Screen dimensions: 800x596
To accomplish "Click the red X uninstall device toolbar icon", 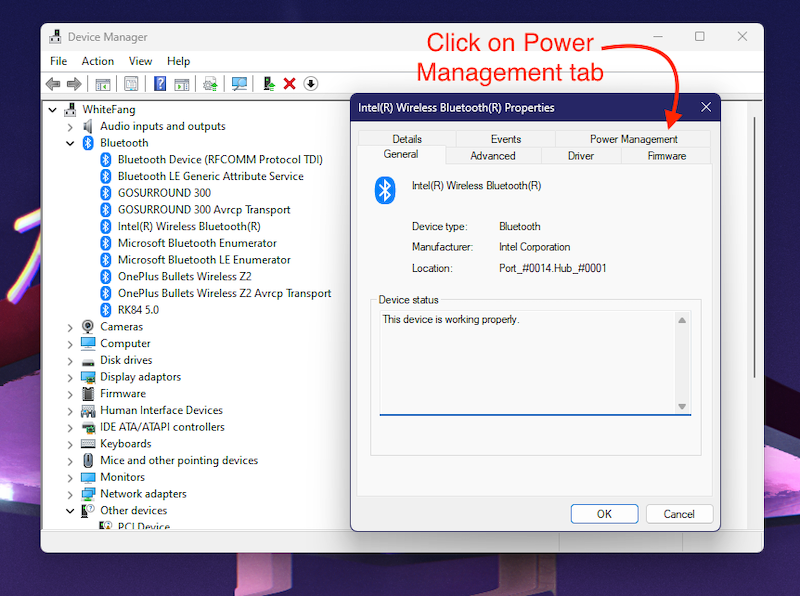I will (x=289, y=84).
